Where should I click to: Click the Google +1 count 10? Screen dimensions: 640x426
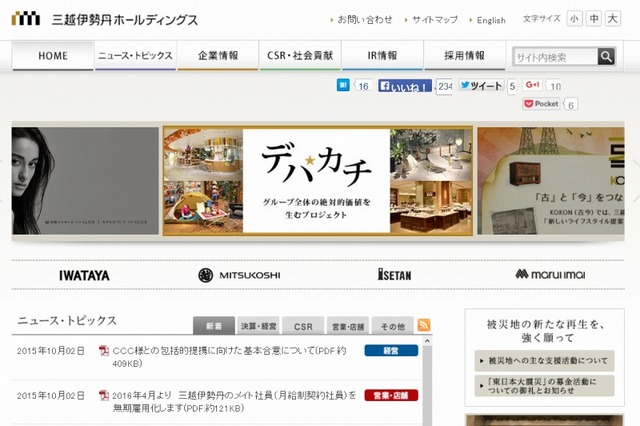555,86
